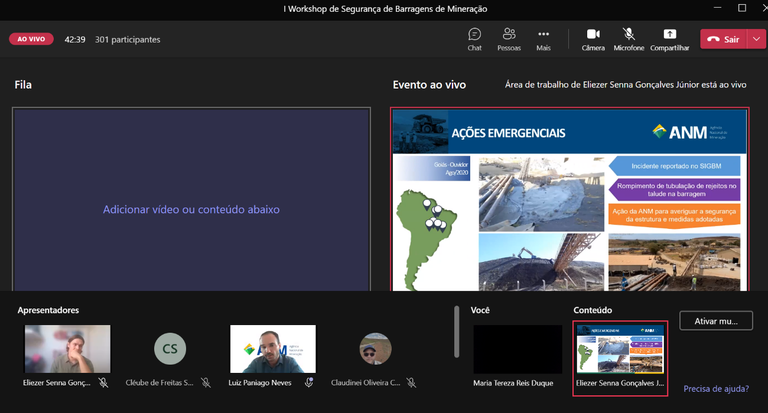
Task: Click muted mic icon beside Cléube de Freitas
Action: click(x=205, y=382)
